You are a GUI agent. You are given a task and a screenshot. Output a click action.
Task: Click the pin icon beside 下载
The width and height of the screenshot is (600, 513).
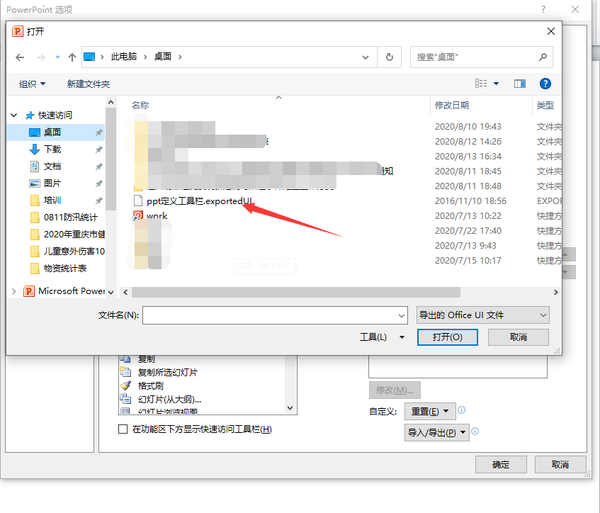99,149
